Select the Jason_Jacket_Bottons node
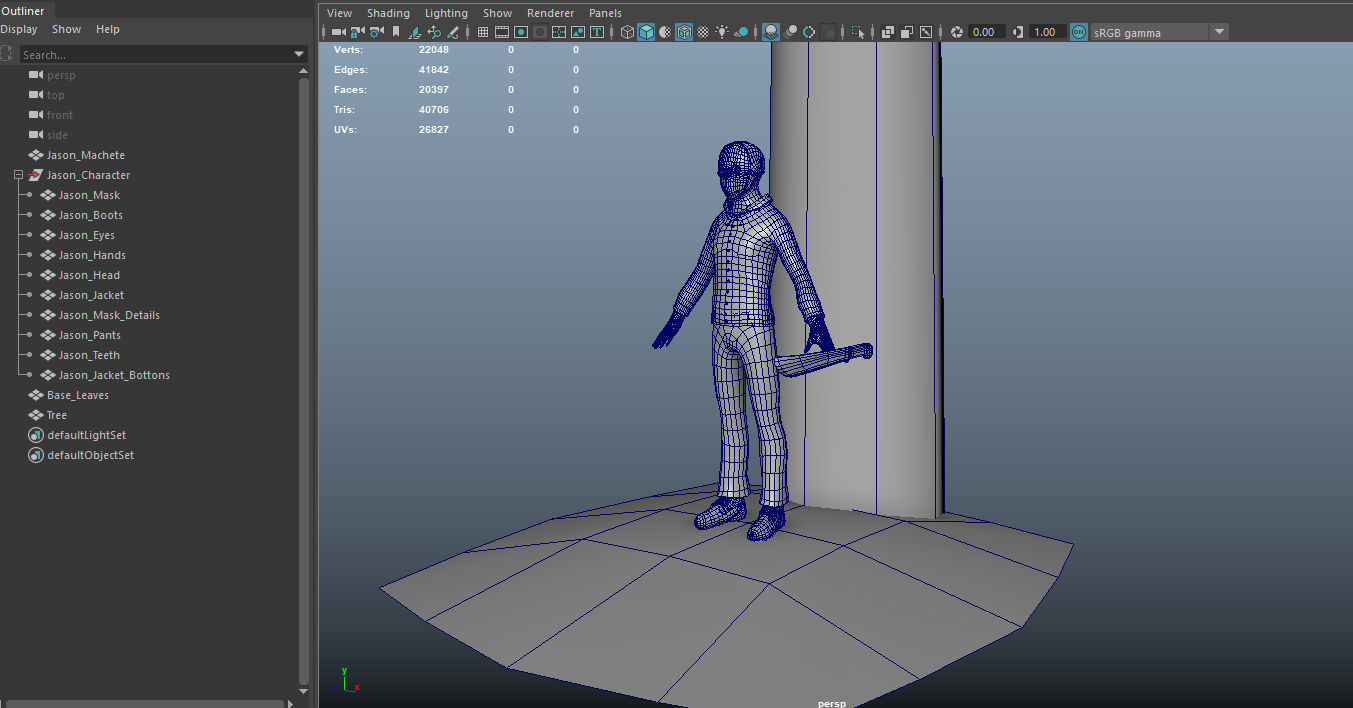The height and width of the screenshot is (708, 1353). (114, 375)
